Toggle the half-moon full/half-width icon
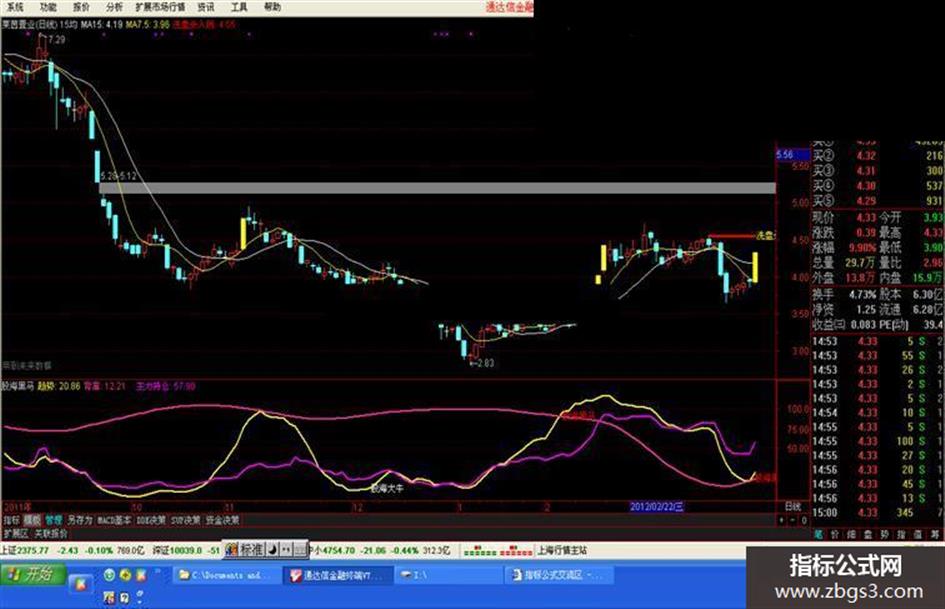This screenshot has width=945, height=609. pos(272,550)
